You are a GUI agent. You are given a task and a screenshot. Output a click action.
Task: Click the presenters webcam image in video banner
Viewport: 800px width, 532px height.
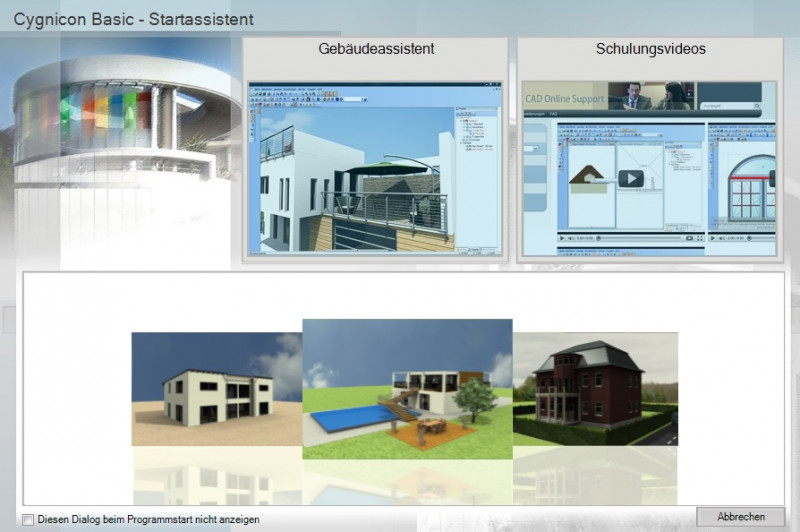650,95
